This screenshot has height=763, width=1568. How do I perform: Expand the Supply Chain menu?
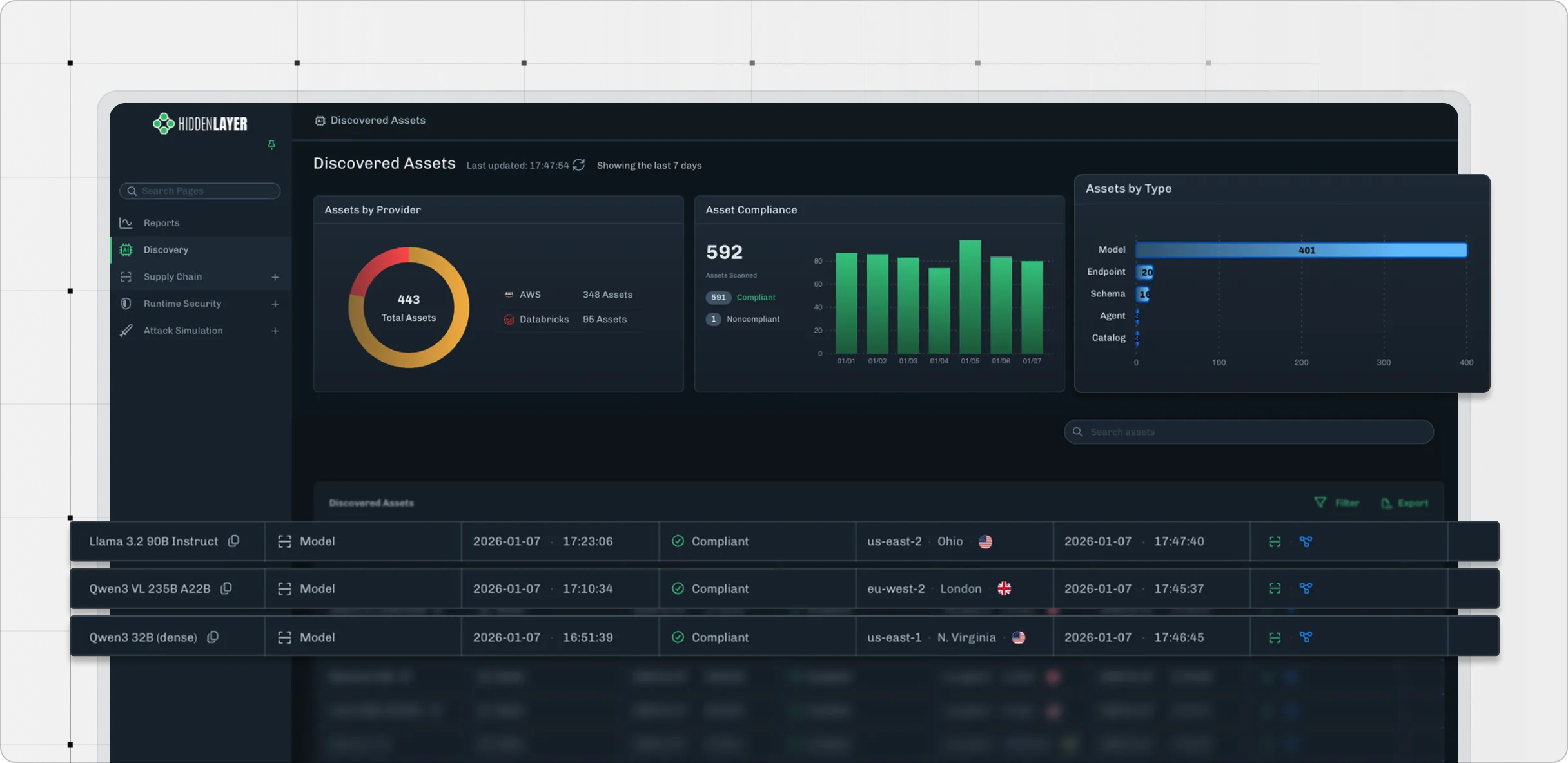[275, 277]
